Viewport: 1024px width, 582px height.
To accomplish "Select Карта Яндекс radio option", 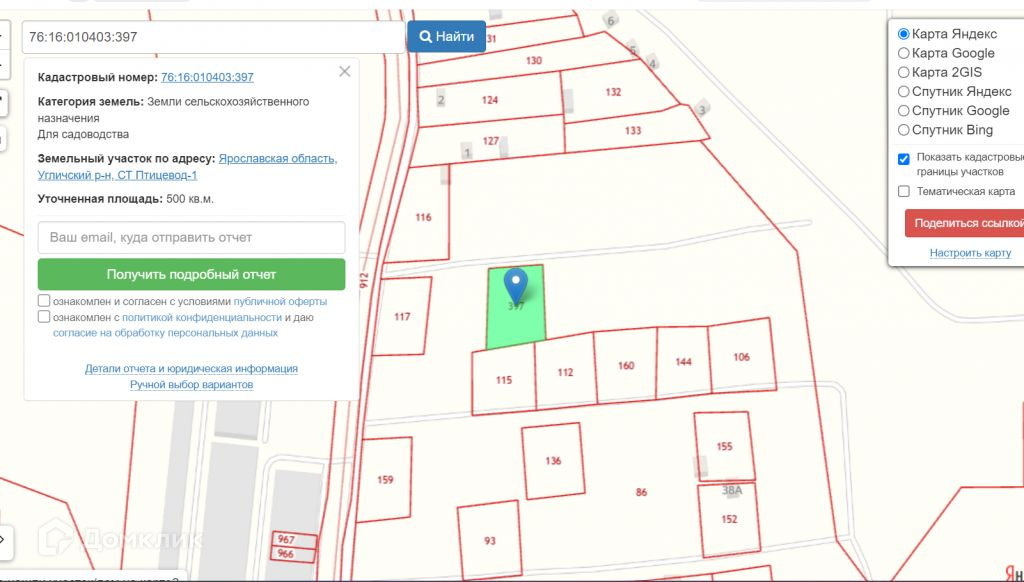I will (904, 34).
